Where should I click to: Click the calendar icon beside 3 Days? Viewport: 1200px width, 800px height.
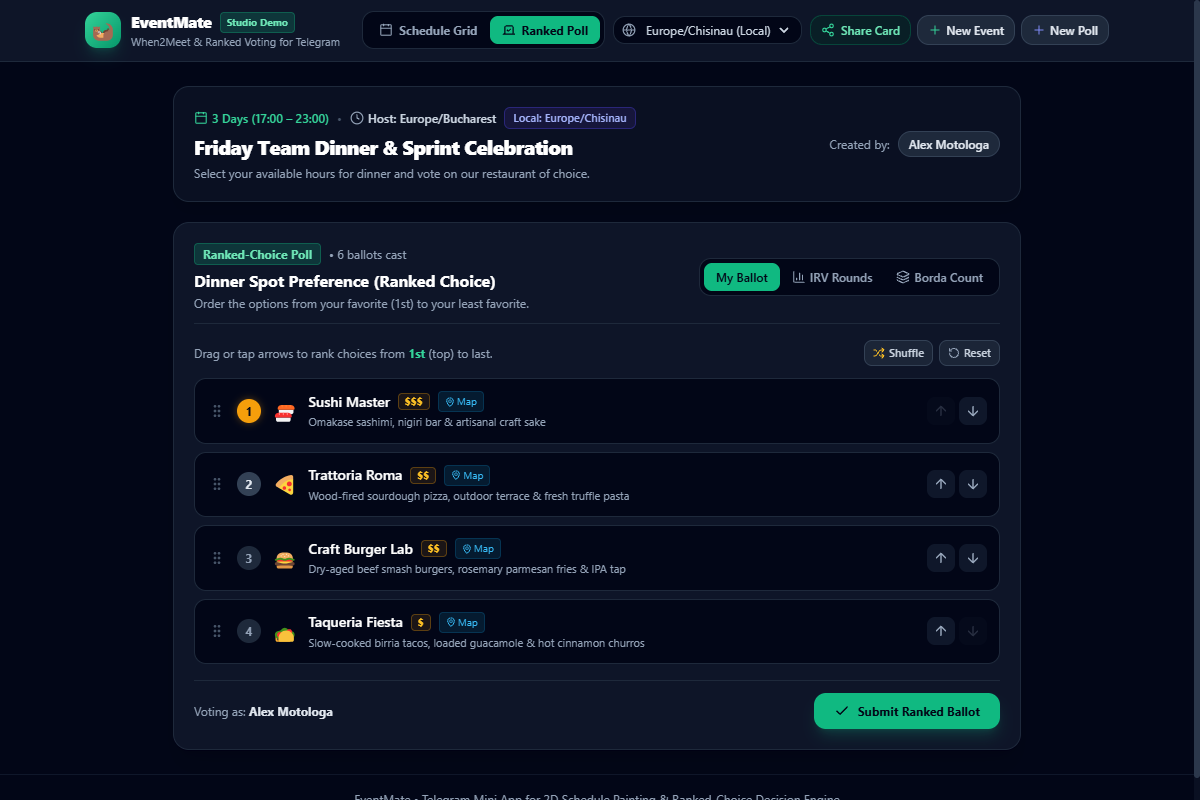point(200,118)
